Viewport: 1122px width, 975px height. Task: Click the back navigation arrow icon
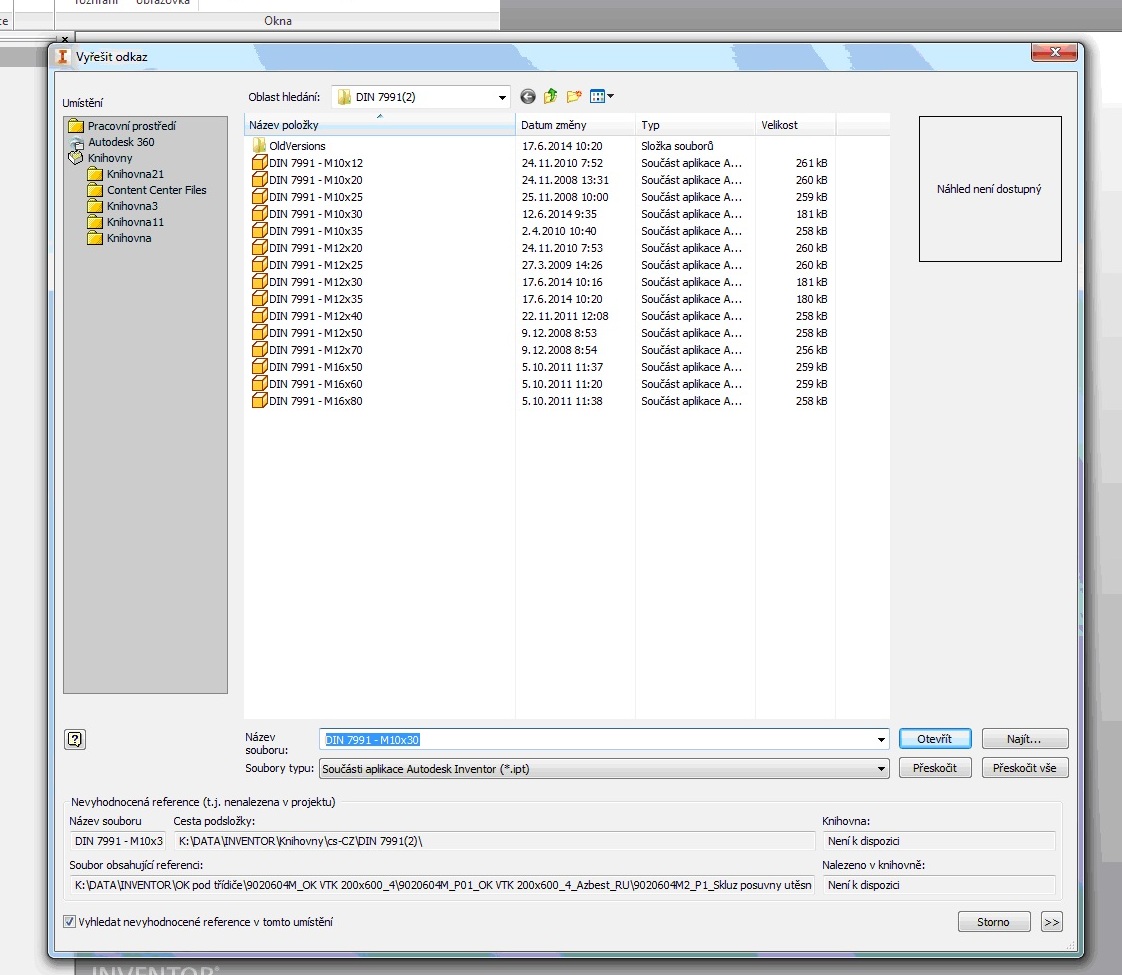click(x=527, y=97)
